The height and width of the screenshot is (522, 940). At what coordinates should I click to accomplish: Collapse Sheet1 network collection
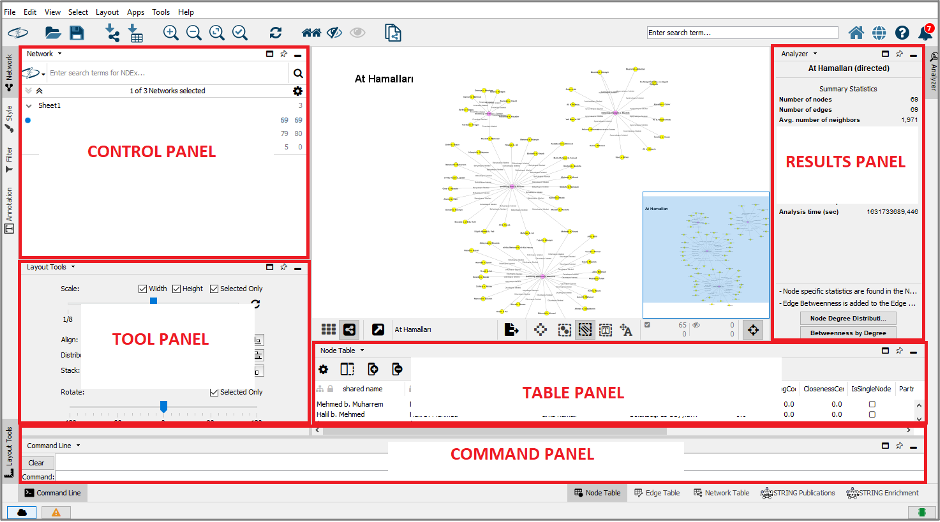tap(28, 105)
